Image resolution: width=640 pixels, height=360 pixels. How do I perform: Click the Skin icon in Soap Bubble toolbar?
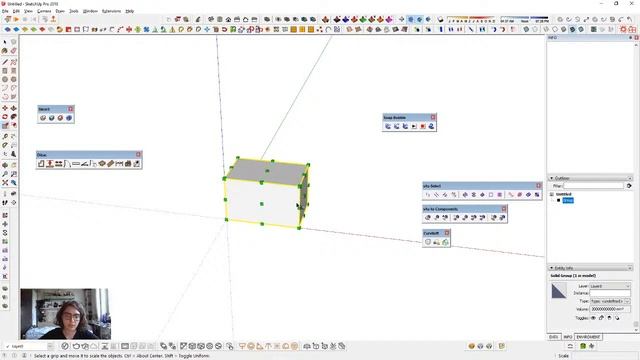(x=388, y=127)
